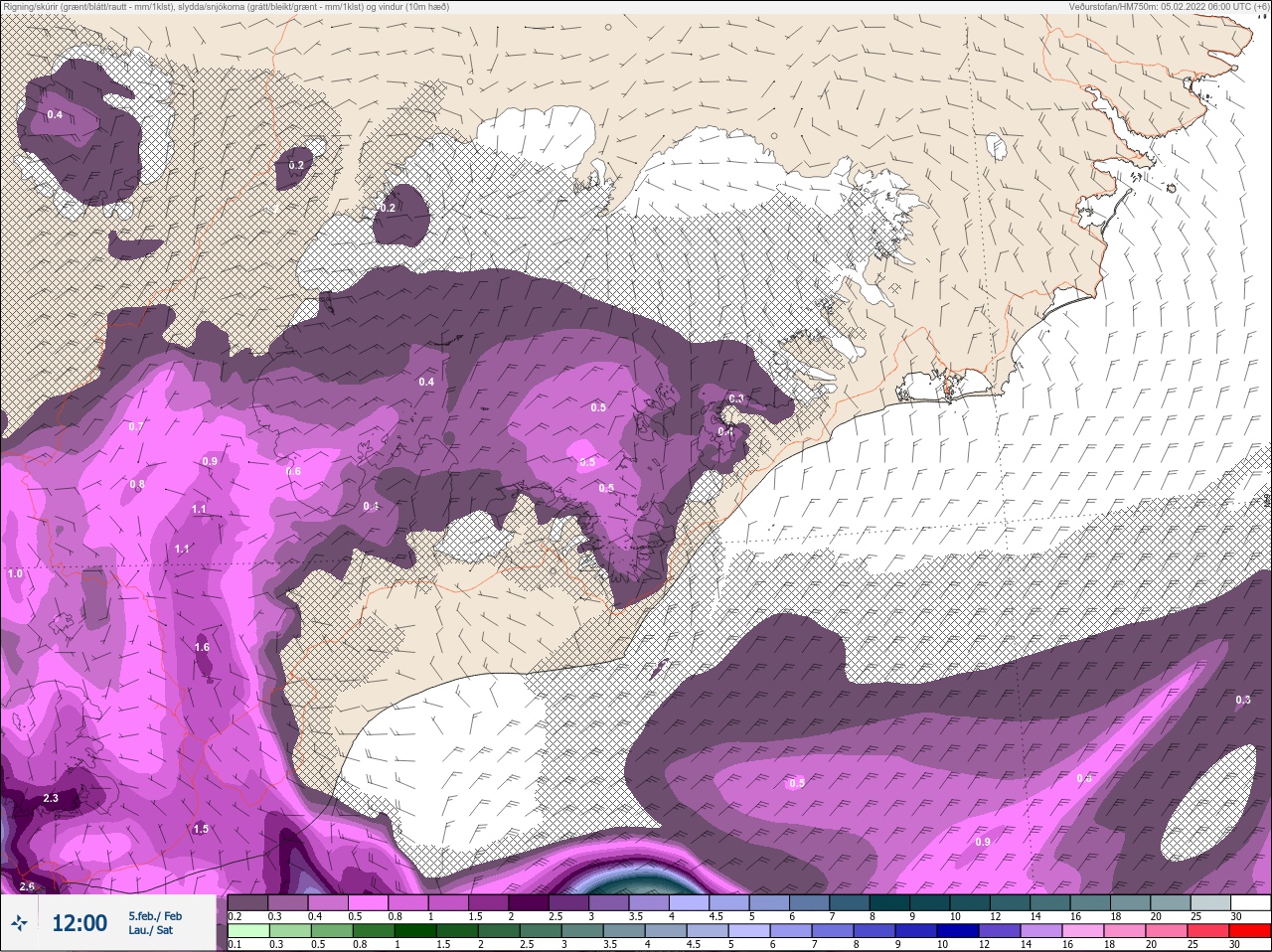Screen dimensions: 1272x952
Task: Click the 2.3 precipitation value on the map
Action: point(51,798)
